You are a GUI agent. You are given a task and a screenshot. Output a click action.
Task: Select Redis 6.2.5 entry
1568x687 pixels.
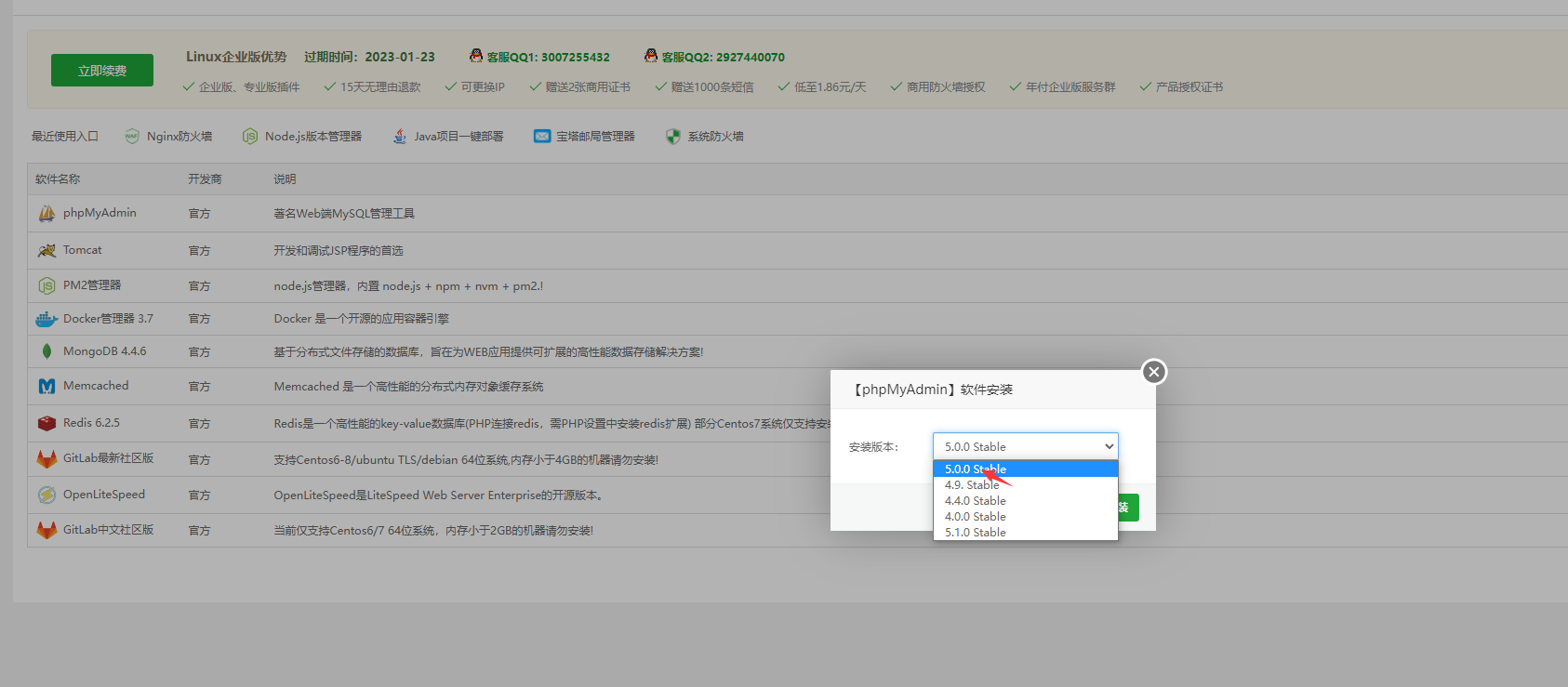coord(91,423)
